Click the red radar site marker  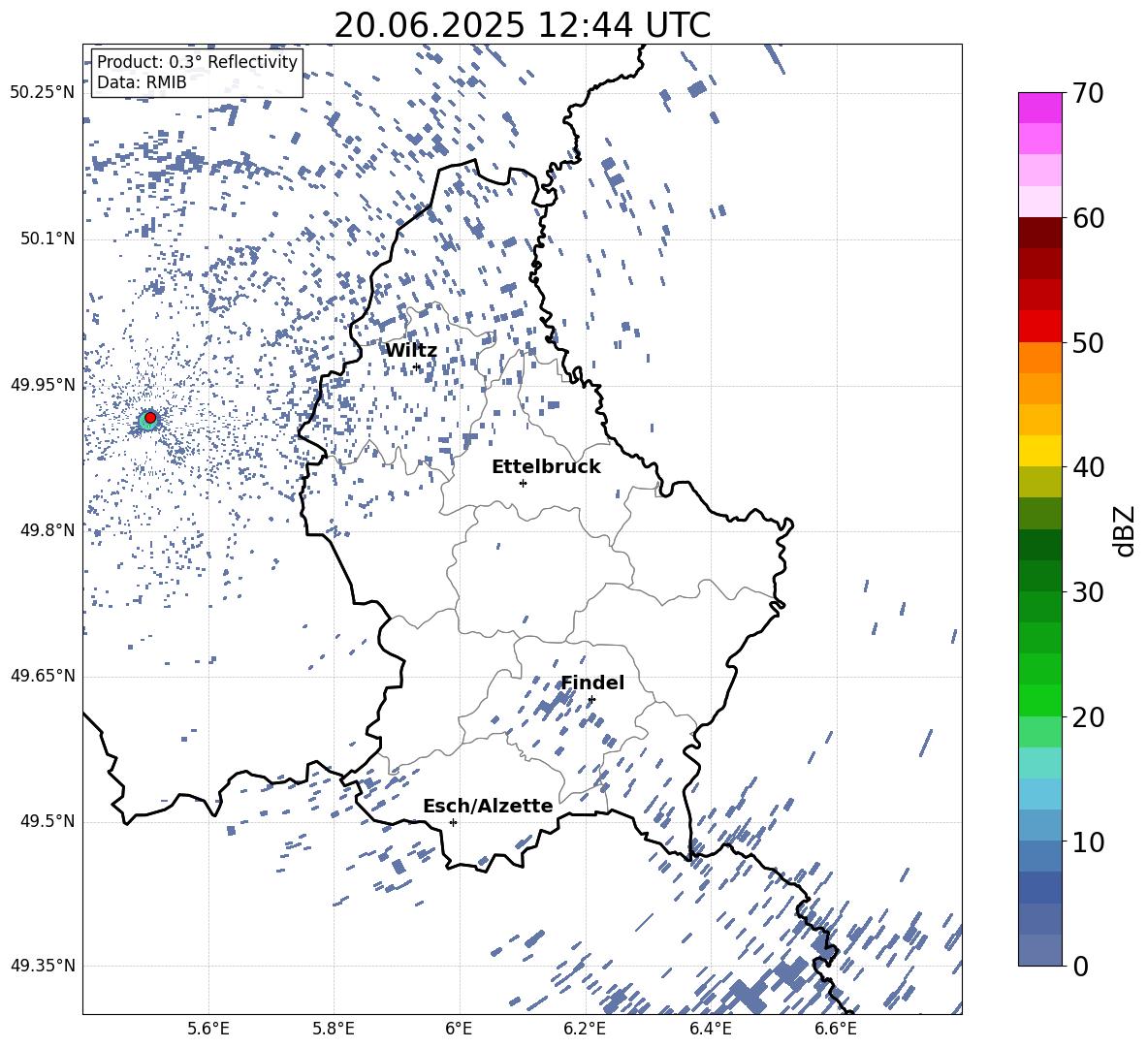pyautogui.click(x=150, y=418)
